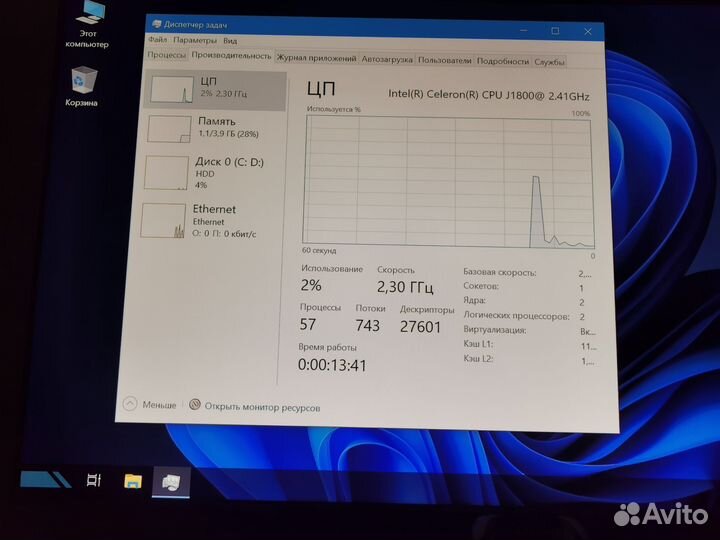Click 'Открыть монитор ресурсов' link
Screen dimensions: 720x540
click(x=262, y=407)
